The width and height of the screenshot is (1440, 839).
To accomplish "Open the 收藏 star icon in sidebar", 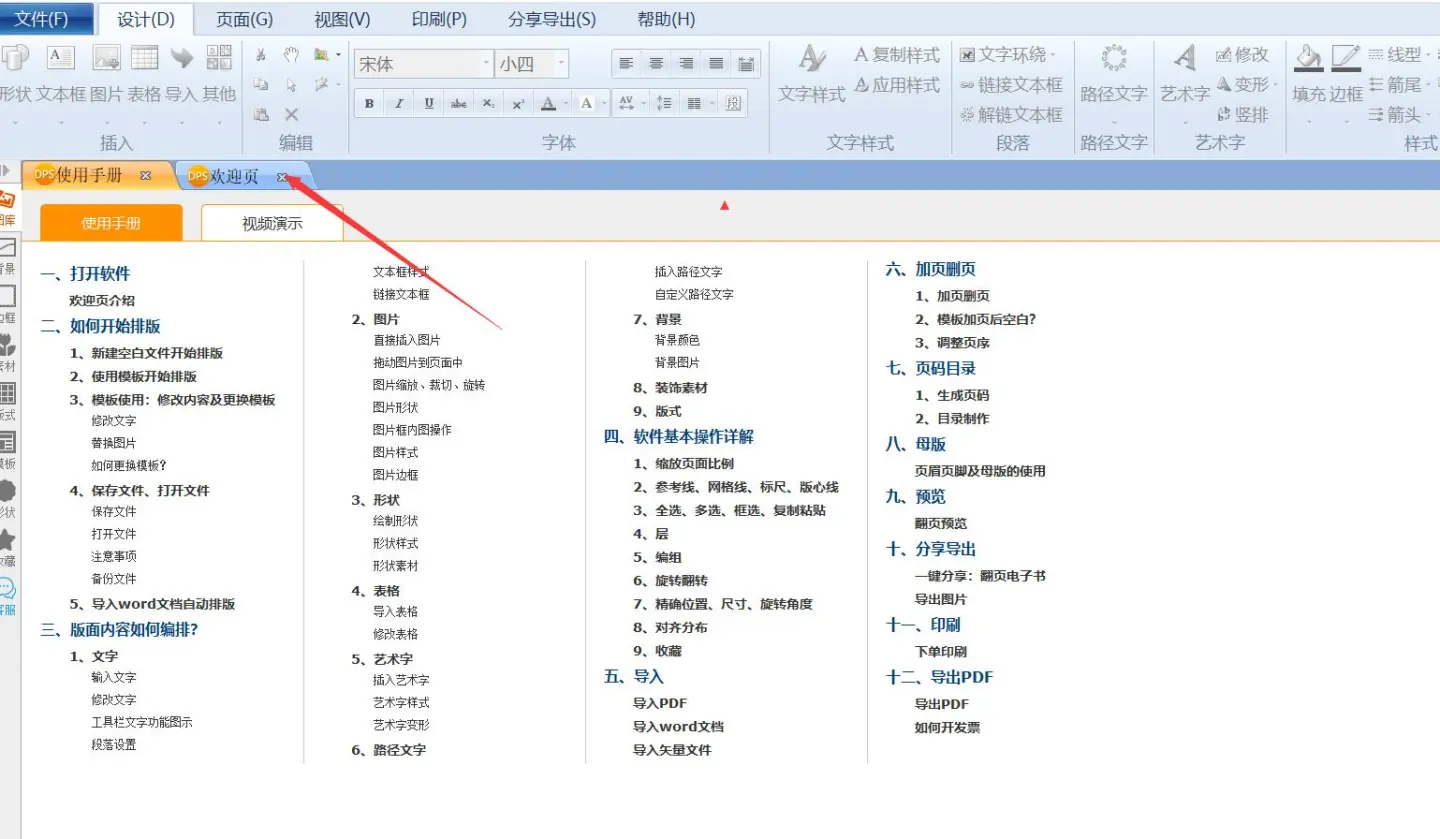I will (7, 541).
